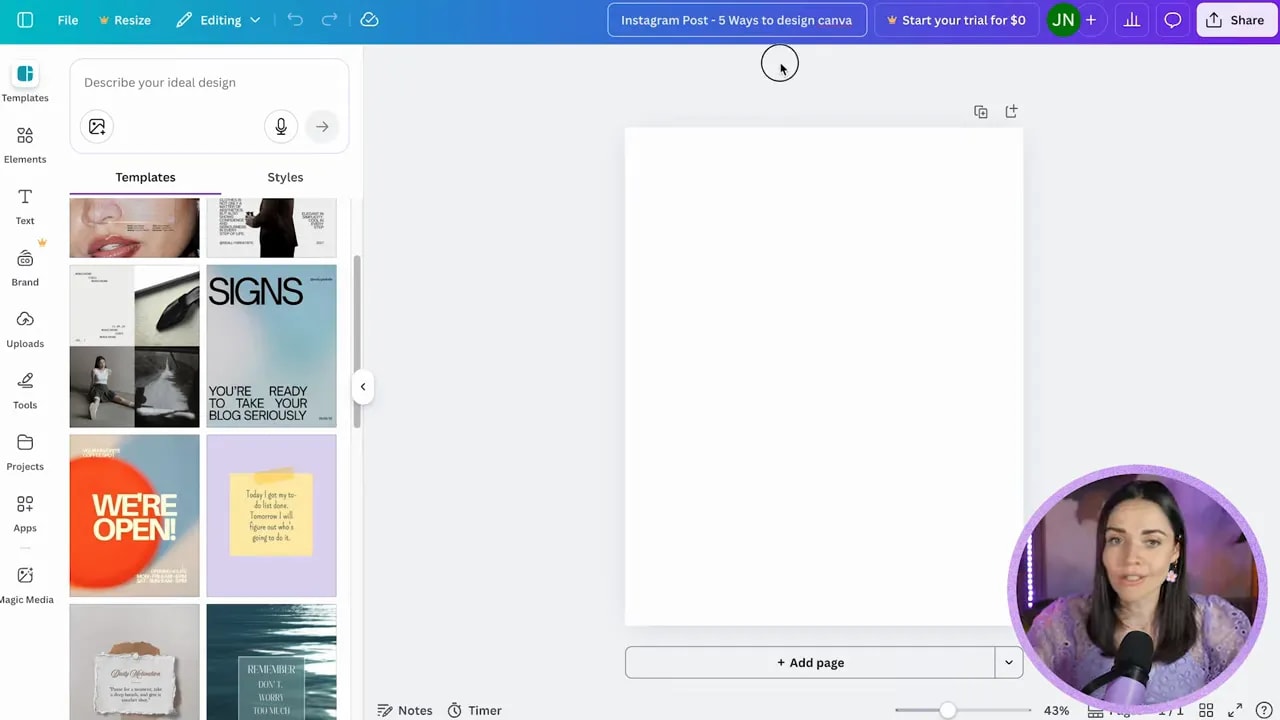Collapse the templates panel with the arrow
Viewport: 1280px width, 720px height.
[x=362, y=386]
